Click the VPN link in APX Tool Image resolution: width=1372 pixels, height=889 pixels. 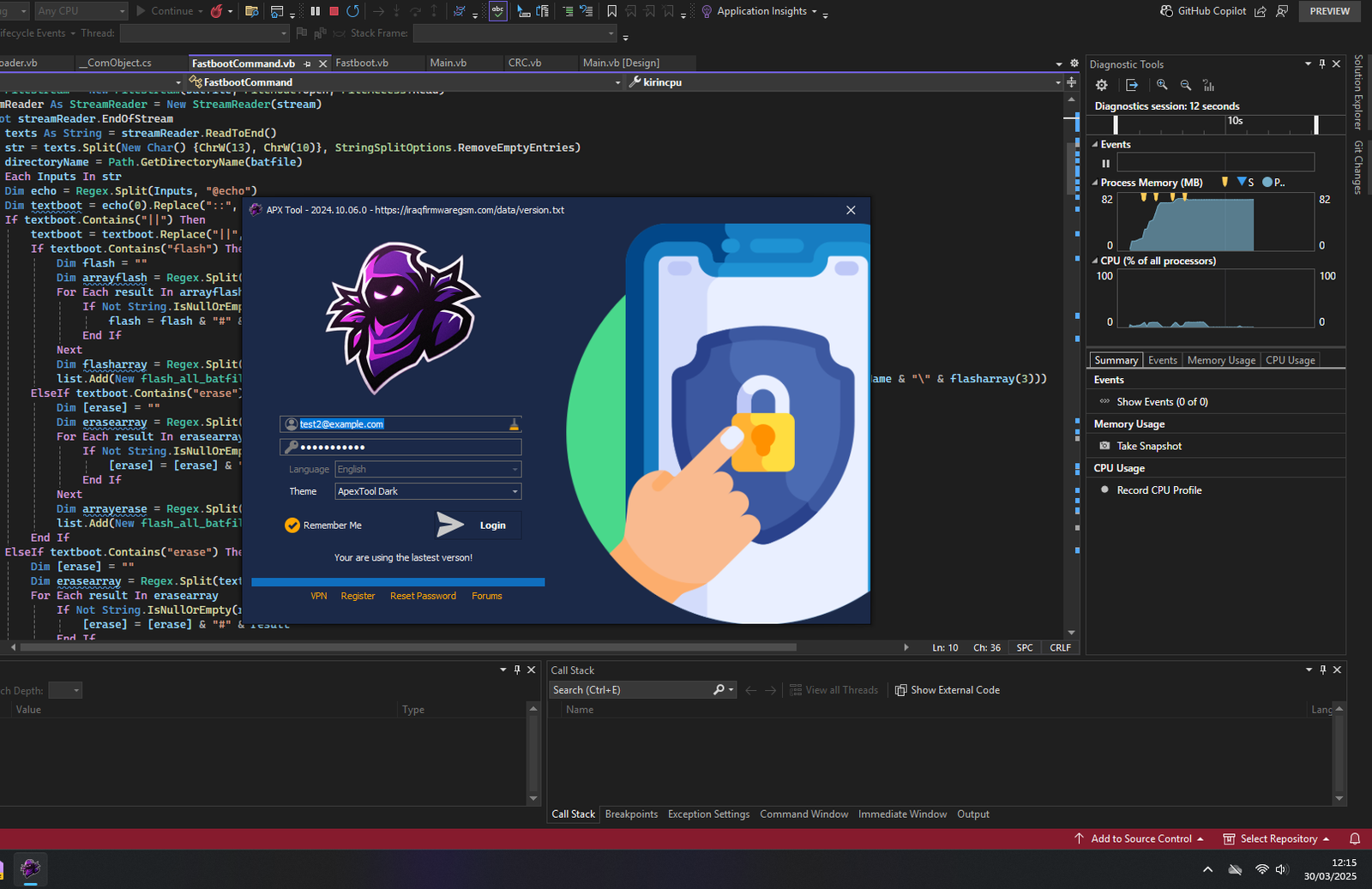tap(319, 596)
